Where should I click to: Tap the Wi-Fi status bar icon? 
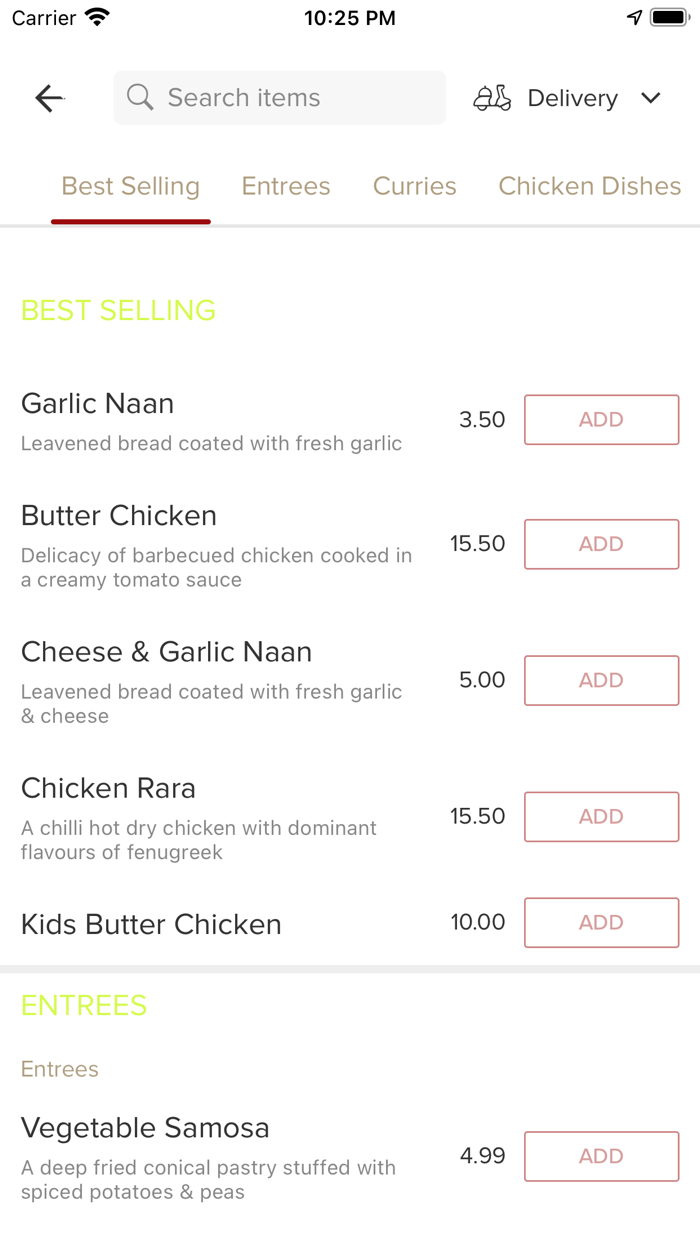click(98, 17)
